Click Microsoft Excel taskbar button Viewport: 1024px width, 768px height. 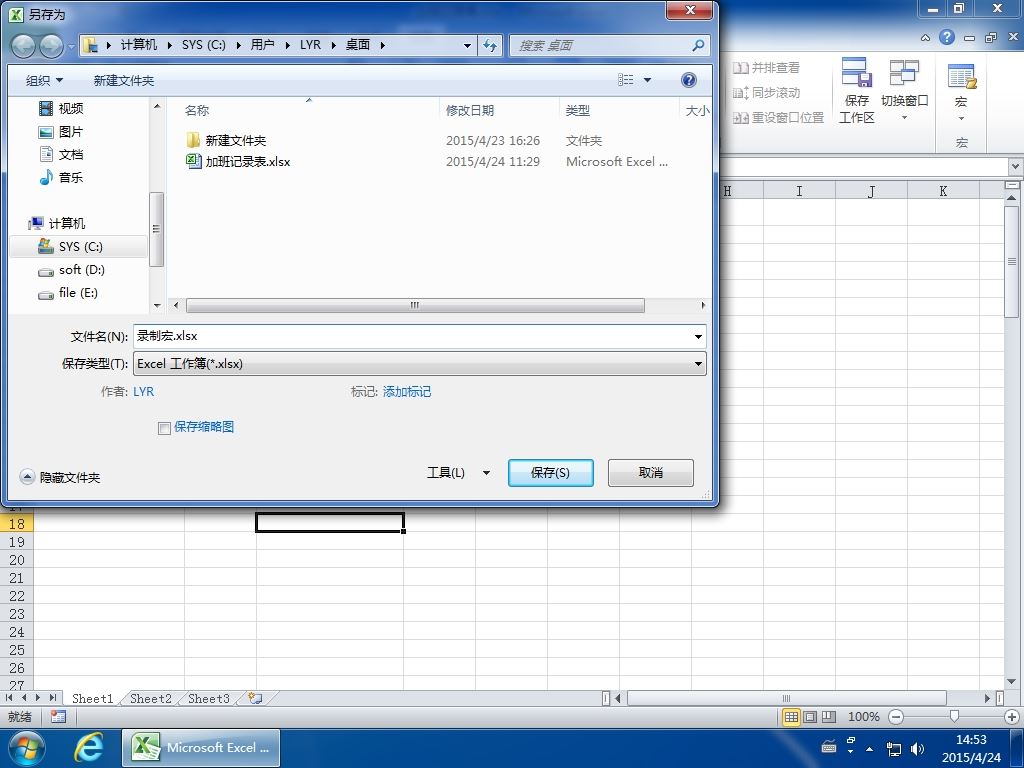click(201, 748)
